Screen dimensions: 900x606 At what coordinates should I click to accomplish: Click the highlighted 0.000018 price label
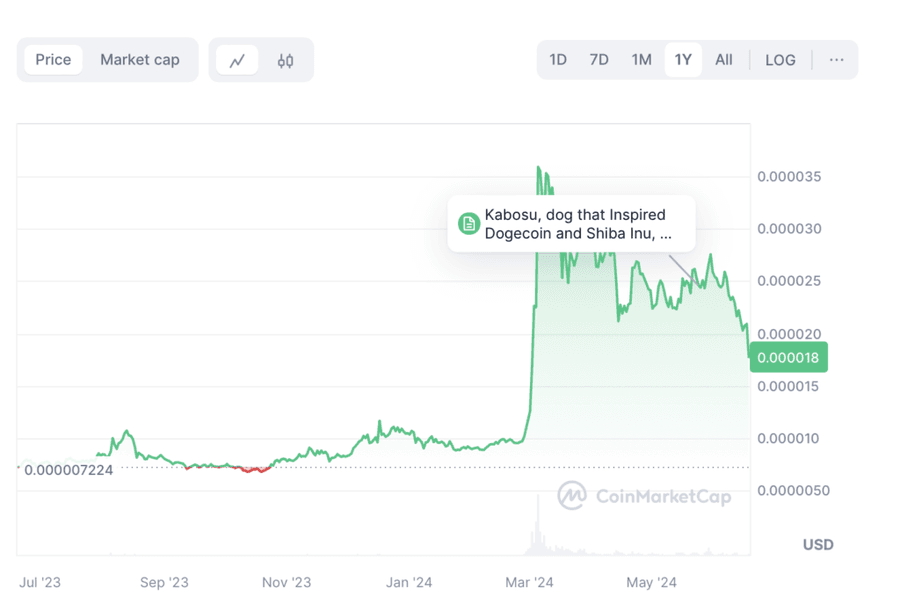[789, 357]
